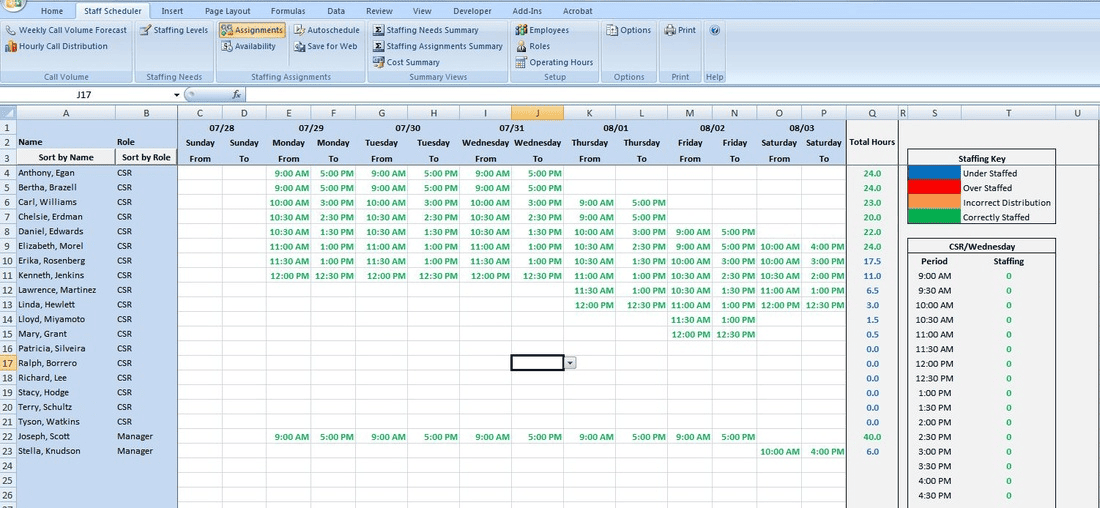This screenshot has height=508, width=1100.
Task: Open the Review tab
Action: click(380, 11)
